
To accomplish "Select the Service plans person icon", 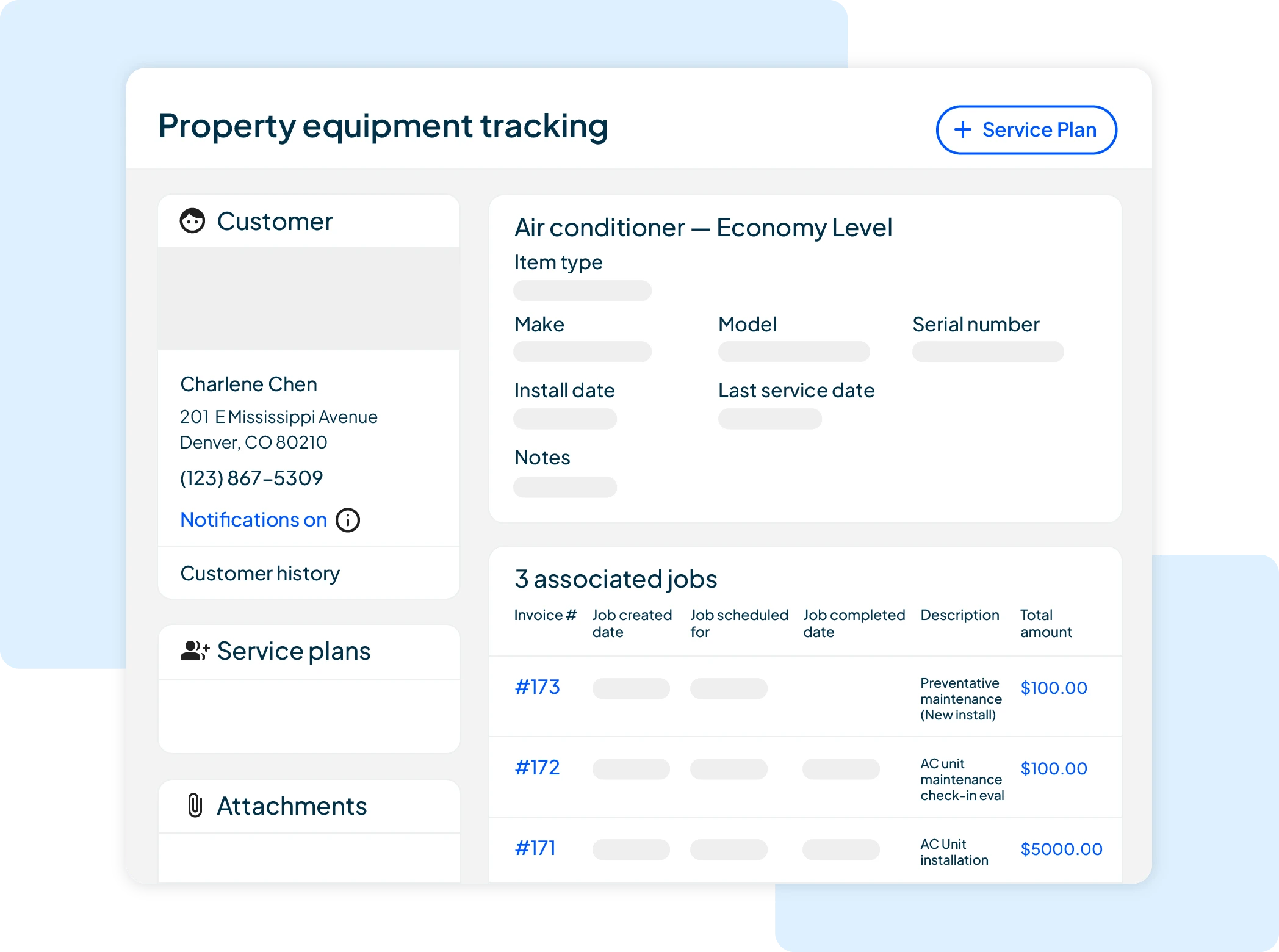I will coord(193,651).
